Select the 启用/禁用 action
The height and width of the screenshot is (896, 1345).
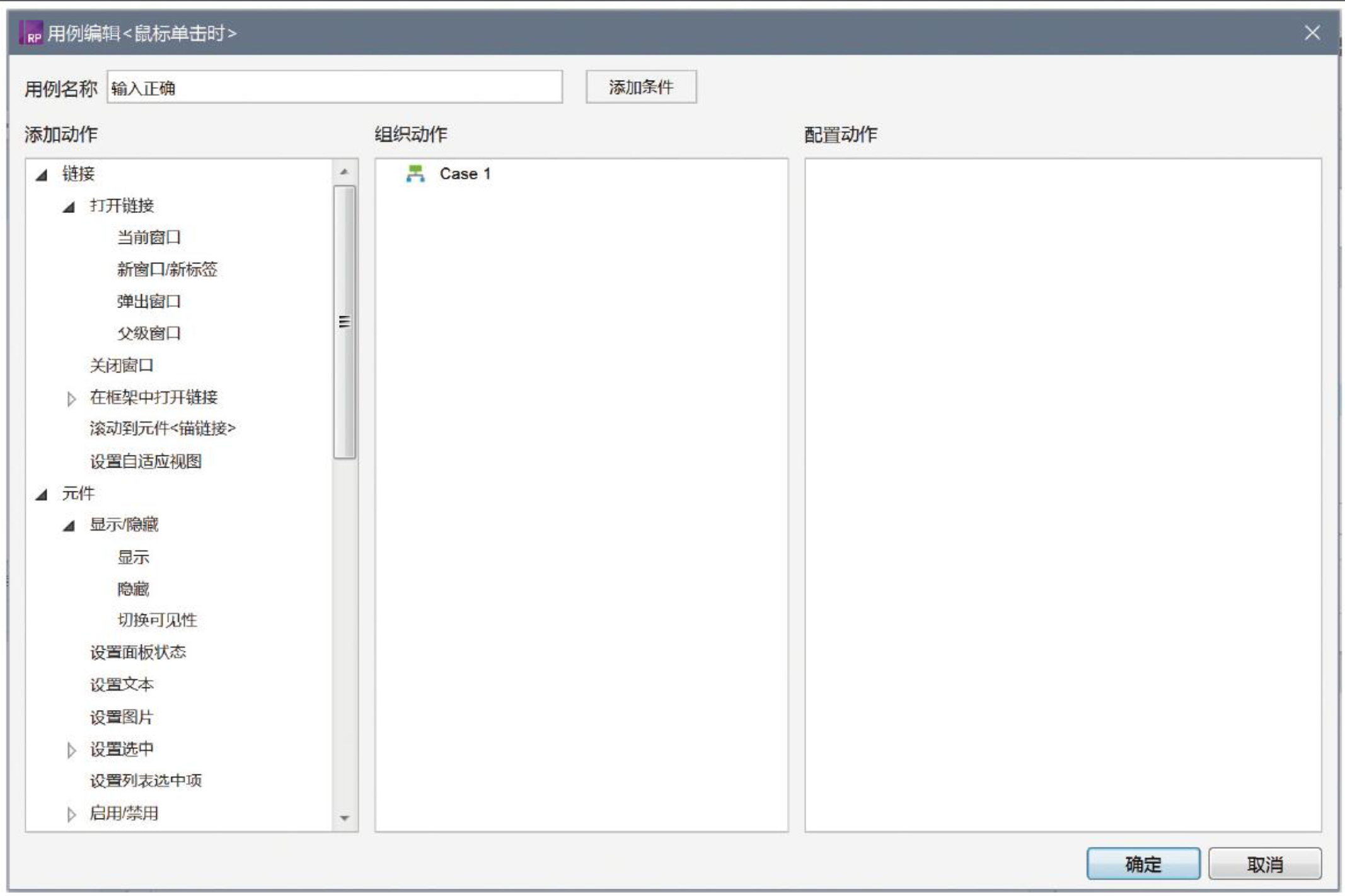124,813
